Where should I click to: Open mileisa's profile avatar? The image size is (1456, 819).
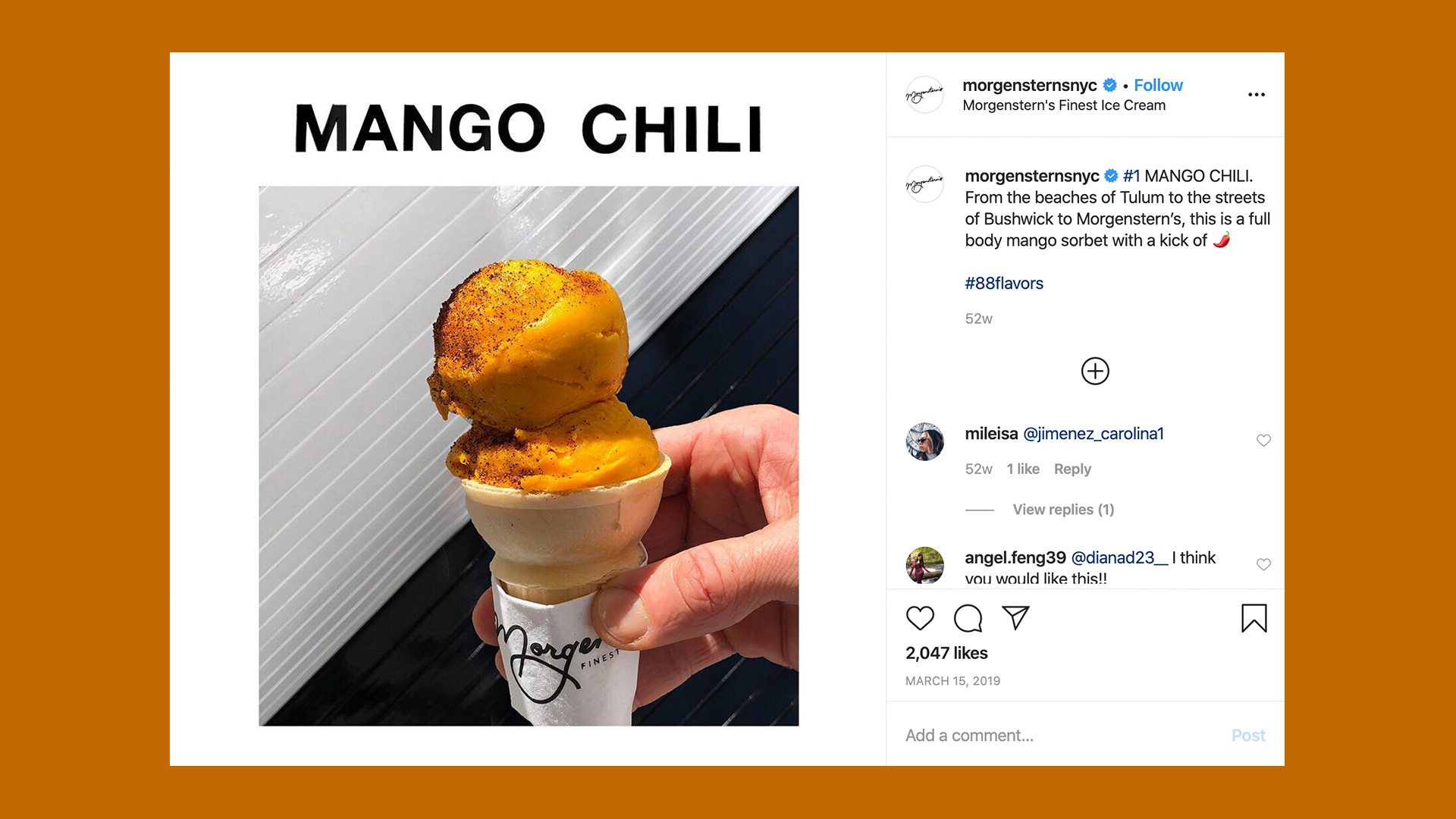(924, 441)
